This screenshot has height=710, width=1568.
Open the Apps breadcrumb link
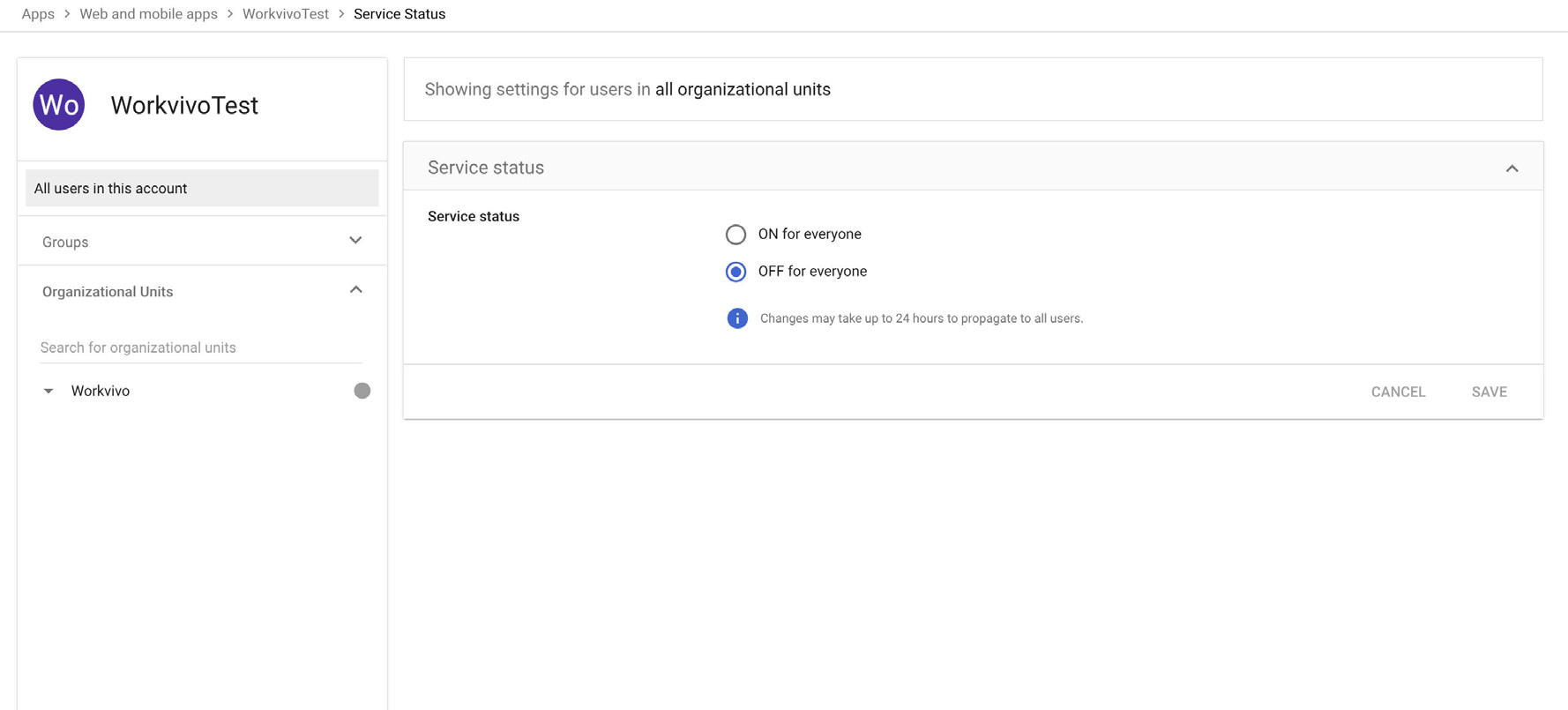click(x=38, y=14)
